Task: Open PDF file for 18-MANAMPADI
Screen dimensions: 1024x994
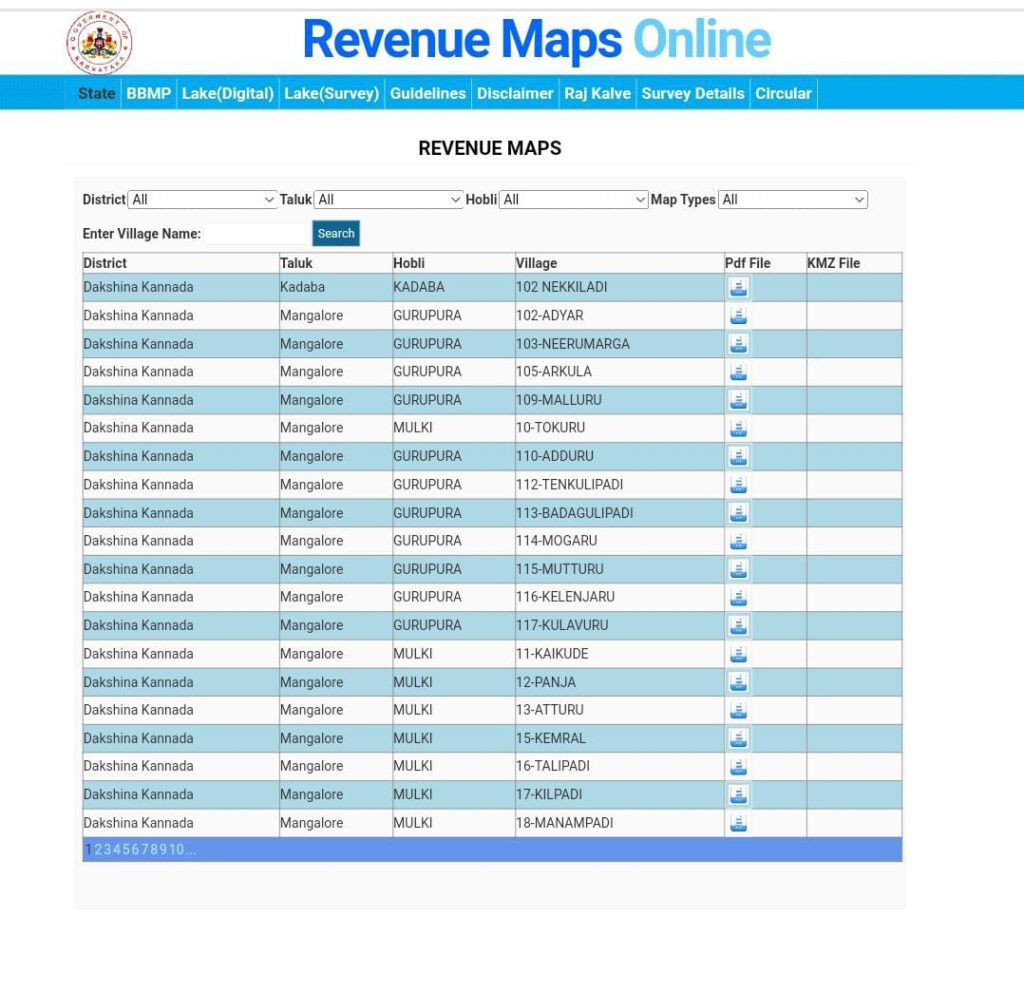Action: coord(738,823)
